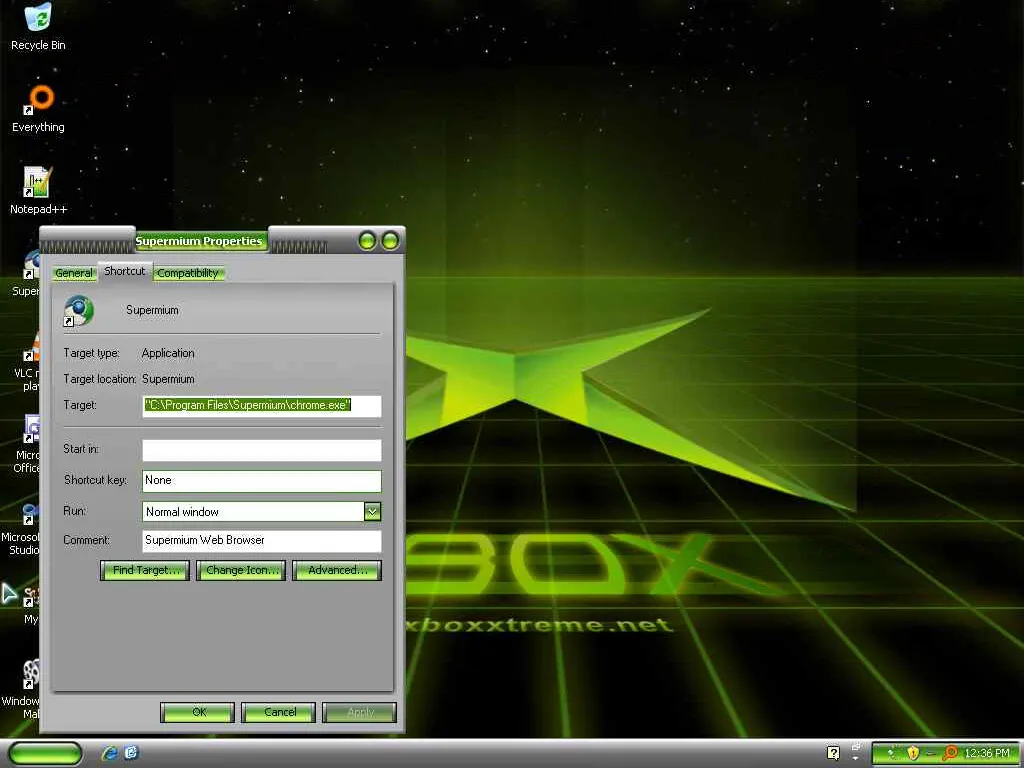The height and width of the screenshot is (768, 1024).
Task: Click the Change Icon button
Action: coord(241,570)
